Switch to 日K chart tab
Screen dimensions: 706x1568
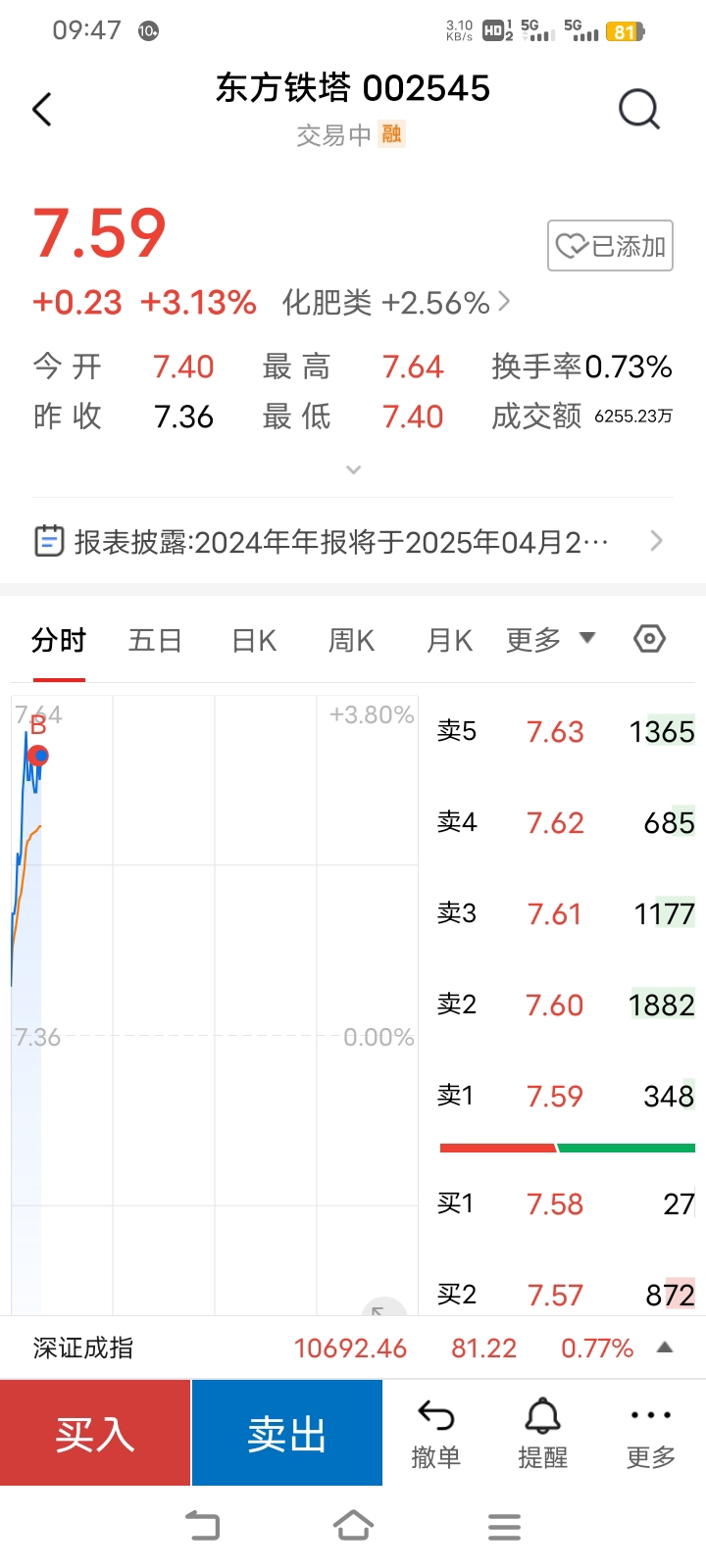[254, 641]
